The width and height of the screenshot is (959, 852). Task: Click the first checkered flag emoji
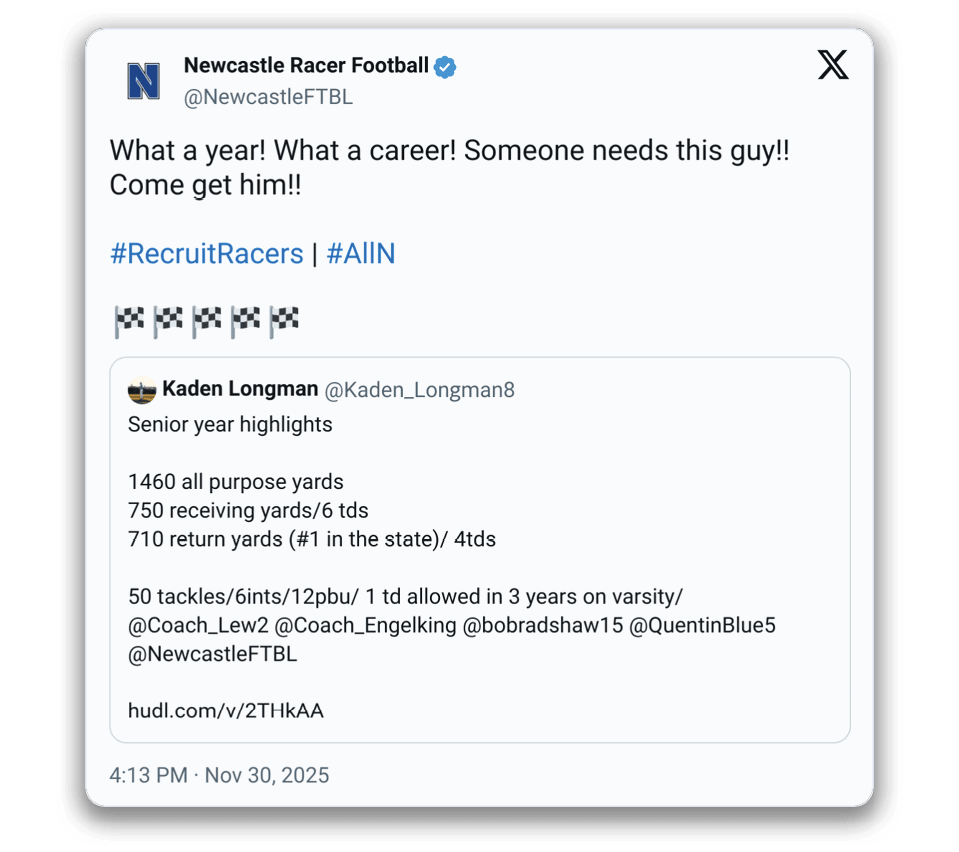[x=129, y=321]
